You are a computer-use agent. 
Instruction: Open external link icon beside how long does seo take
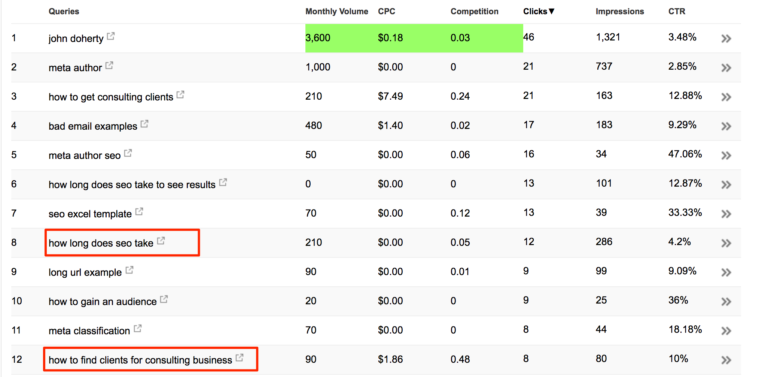(x=161, y=241)
